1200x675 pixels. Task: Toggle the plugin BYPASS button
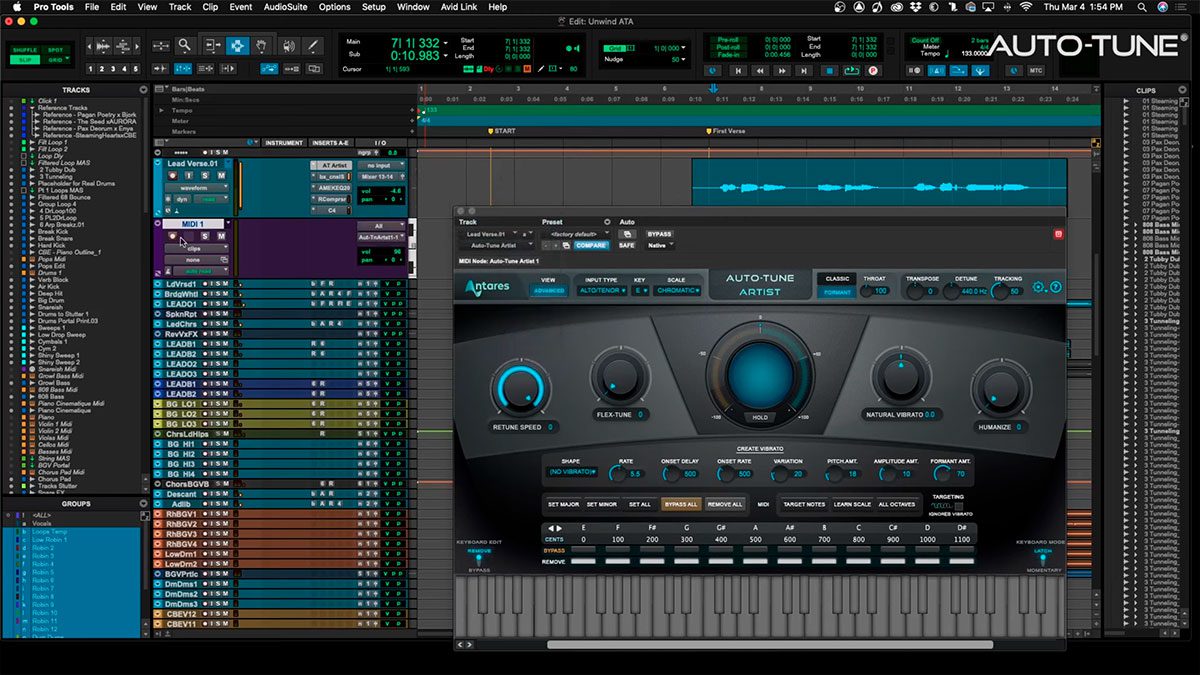click(659, 234)
